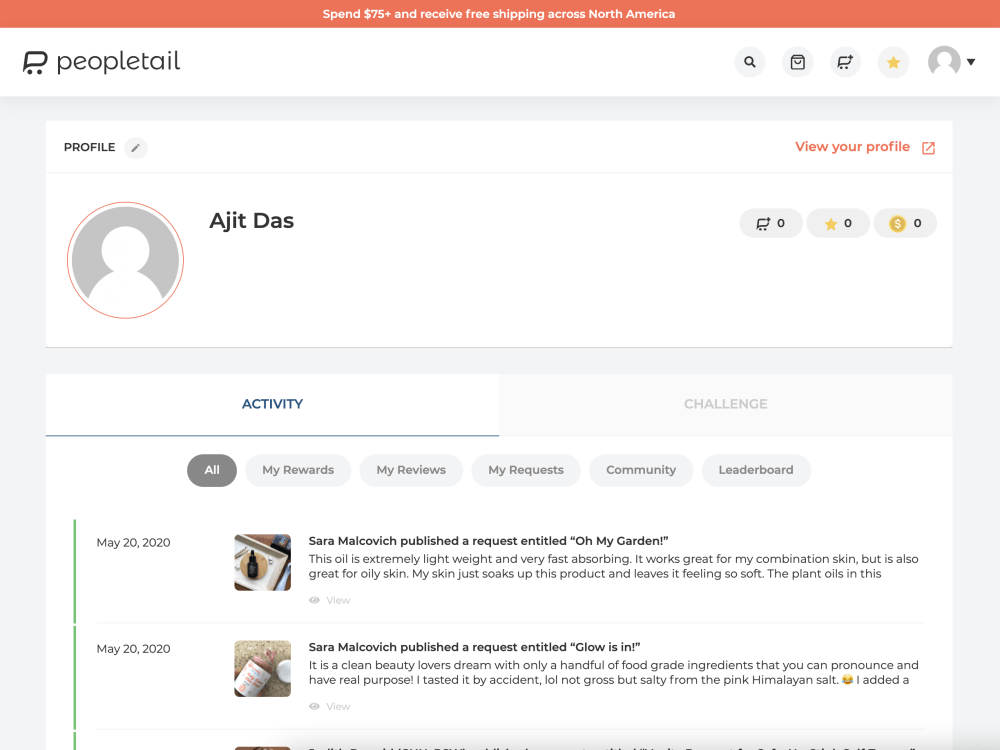Click View link under Oh My Garden post
Viewport: 1000px width, 750px height.
(x=338, y=600)
